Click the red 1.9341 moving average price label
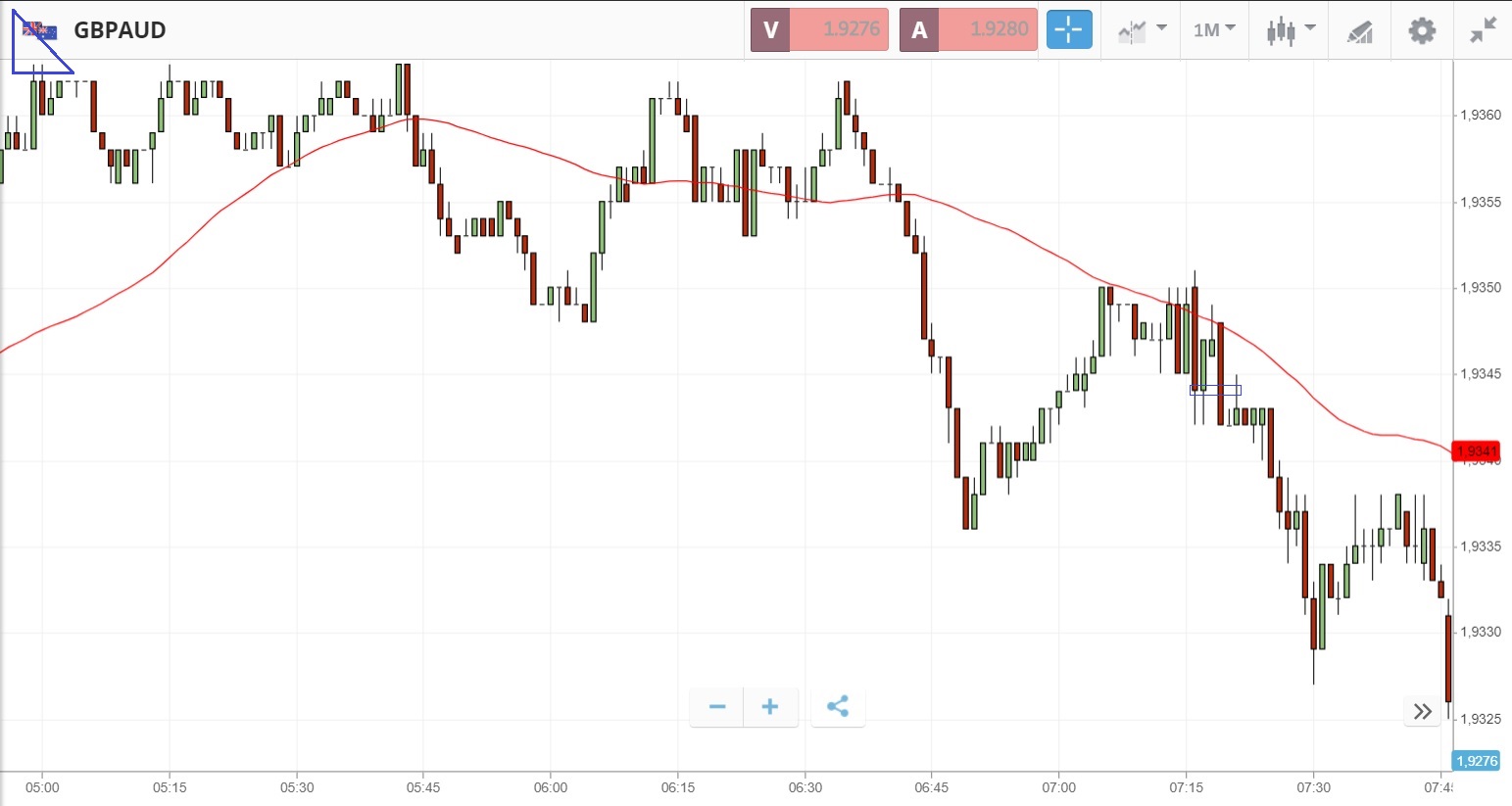Viewport: 1512px width, 806px height. pyautogui.click(x=1476, y=450)
